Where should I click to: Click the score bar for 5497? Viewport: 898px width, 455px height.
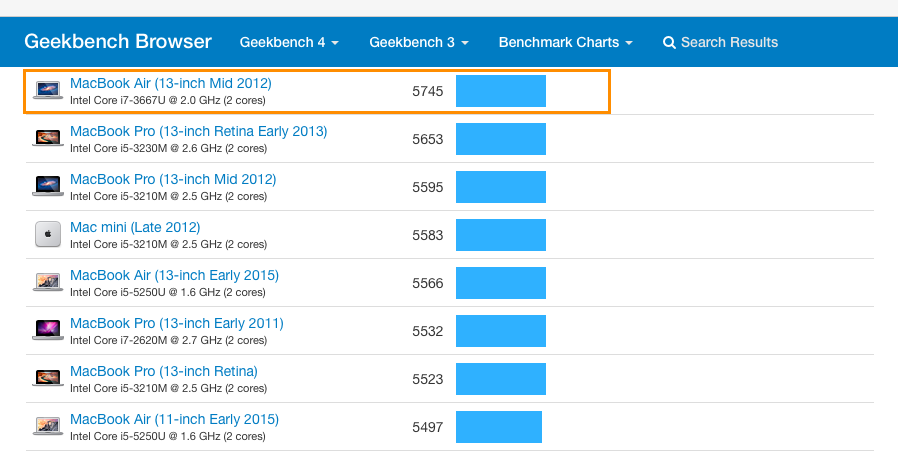[x=499, y=427]
